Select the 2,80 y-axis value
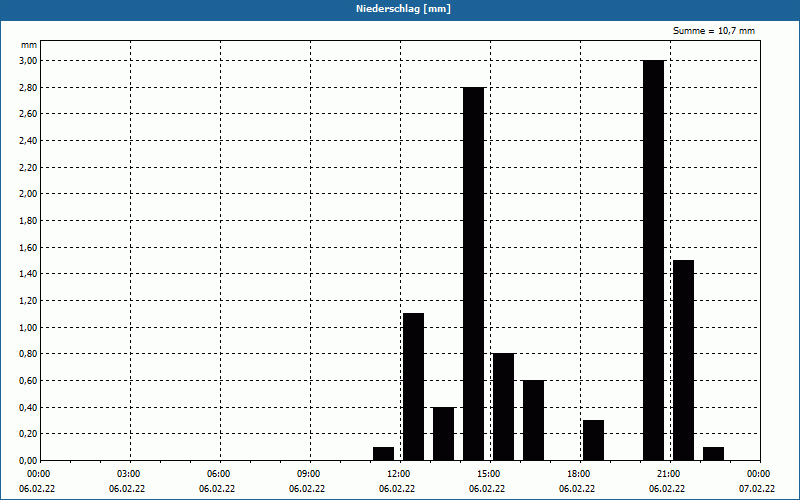Viewport: 800px width, 500px height. (28, 87)
